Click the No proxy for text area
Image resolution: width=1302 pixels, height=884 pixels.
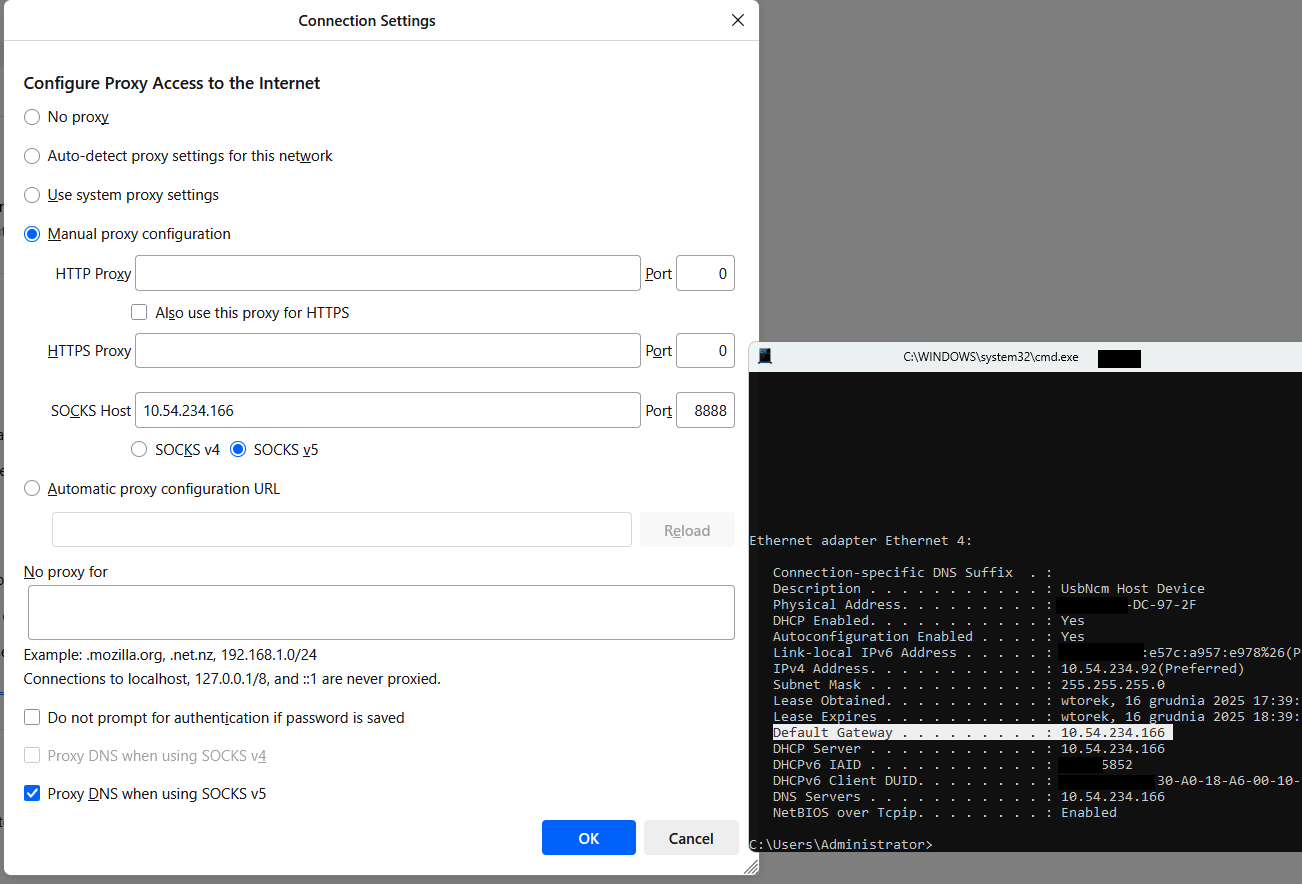[x=381, y=613]
